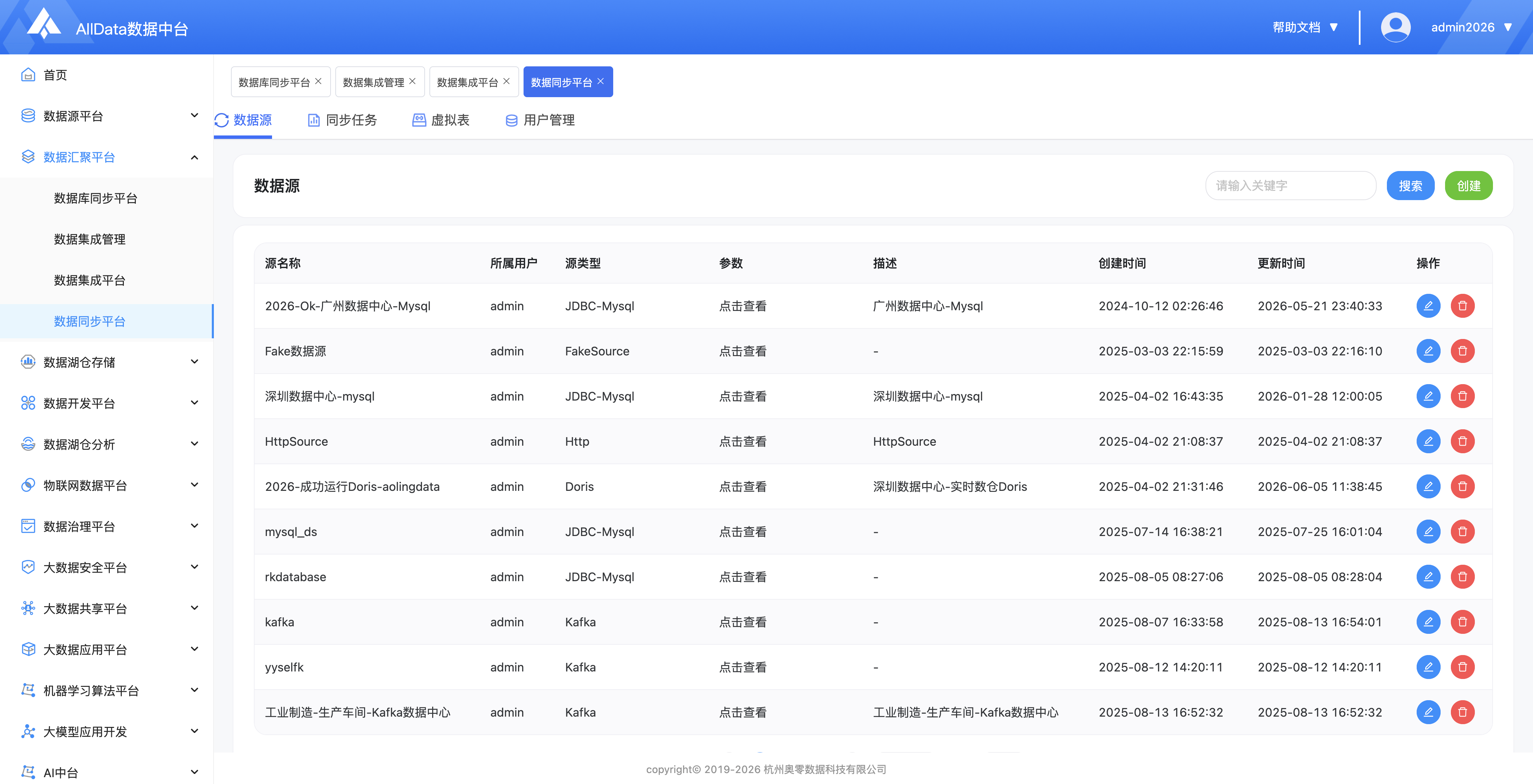View parameters for the kafka row

tap(742, 622)
